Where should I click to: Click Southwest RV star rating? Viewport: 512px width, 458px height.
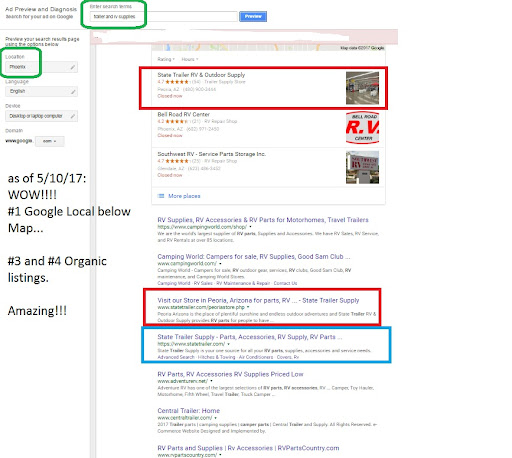177,161
